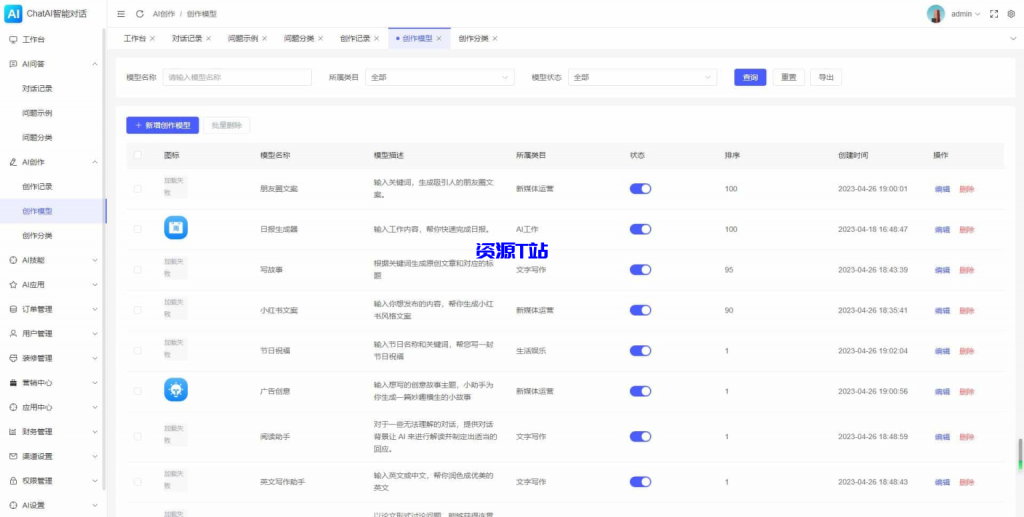Click the admin avatar picture

click(x=936, y=14)
